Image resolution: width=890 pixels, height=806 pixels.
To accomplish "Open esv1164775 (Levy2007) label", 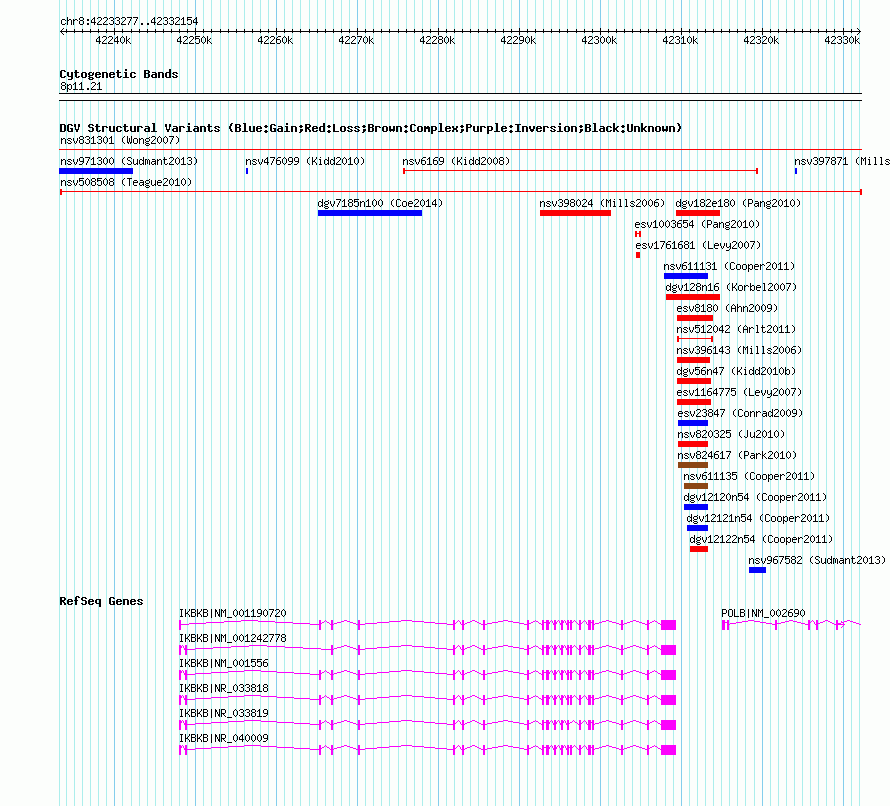I will (x=739, y=392).
